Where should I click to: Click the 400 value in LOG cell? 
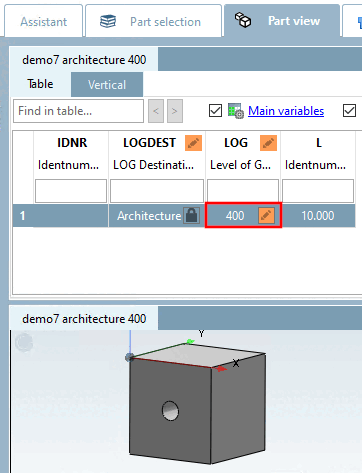[x=235, y=216]
